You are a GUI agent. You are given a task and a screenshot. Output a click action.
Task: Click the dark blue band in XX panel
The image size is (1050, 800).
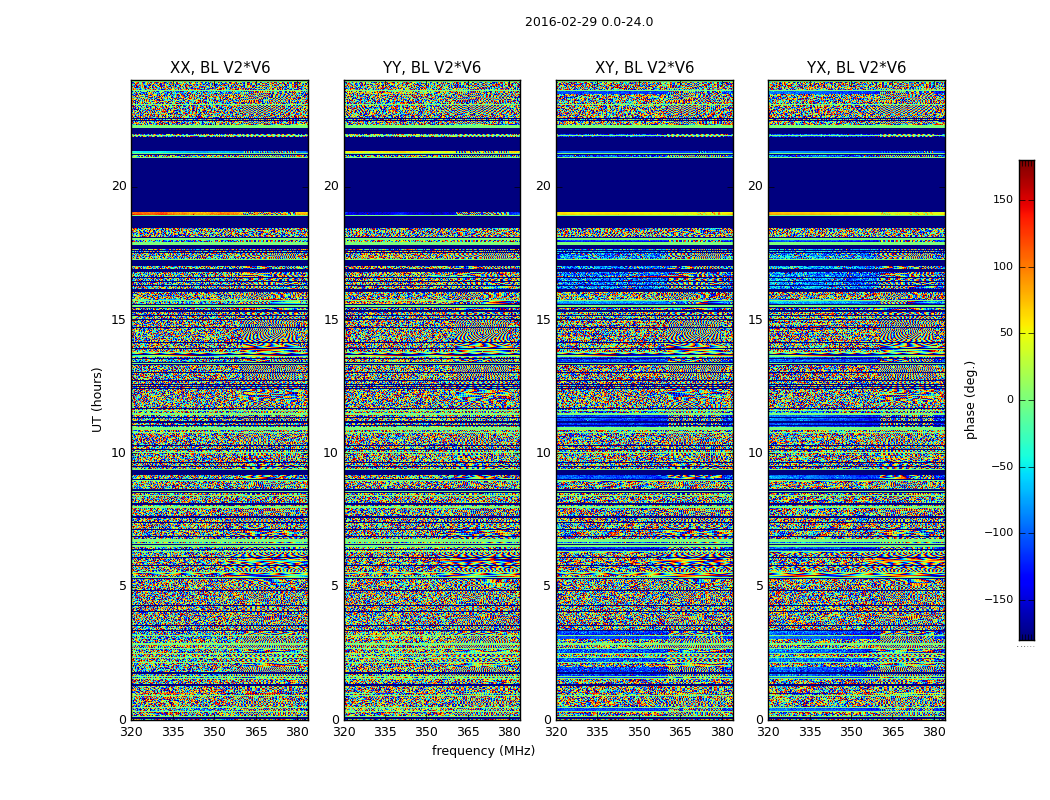(x=220, y=185)
